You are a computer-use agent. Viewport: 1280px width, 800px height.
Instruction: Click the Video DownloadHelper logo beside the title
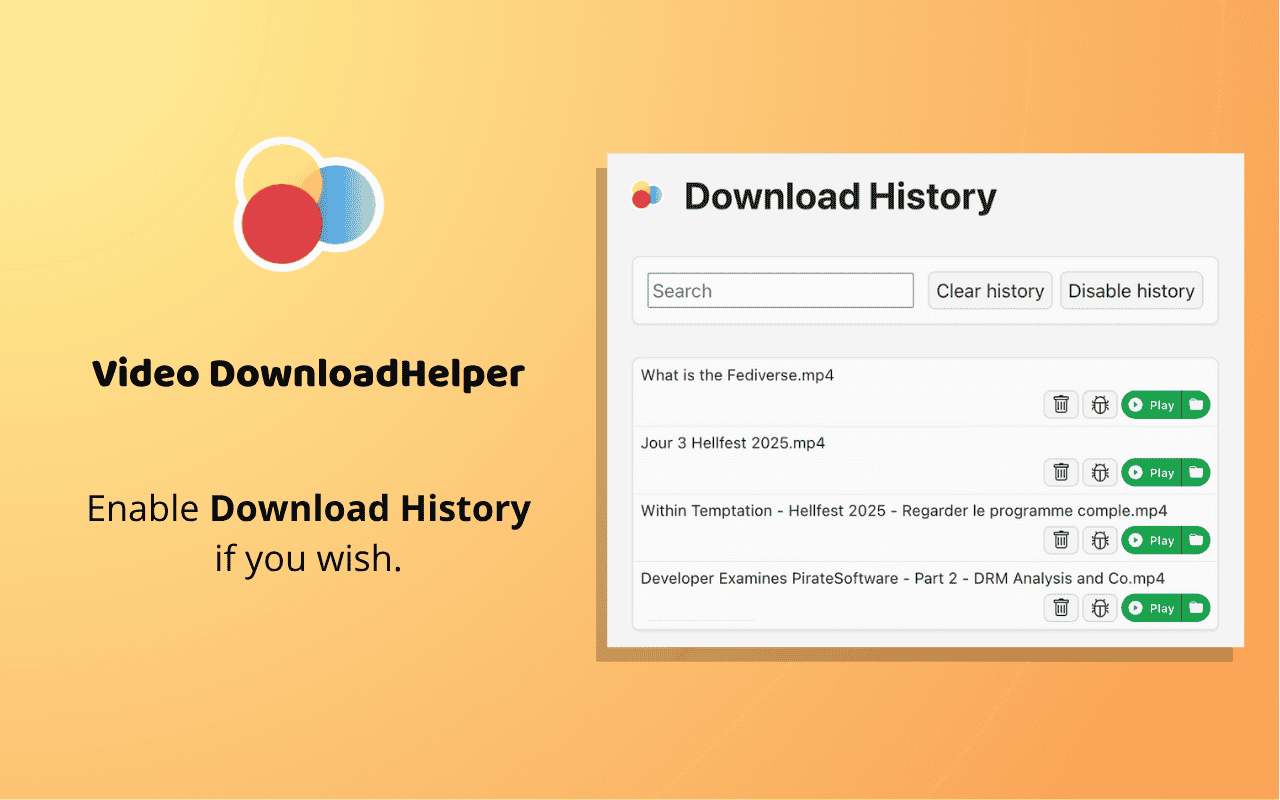point(645,196)
